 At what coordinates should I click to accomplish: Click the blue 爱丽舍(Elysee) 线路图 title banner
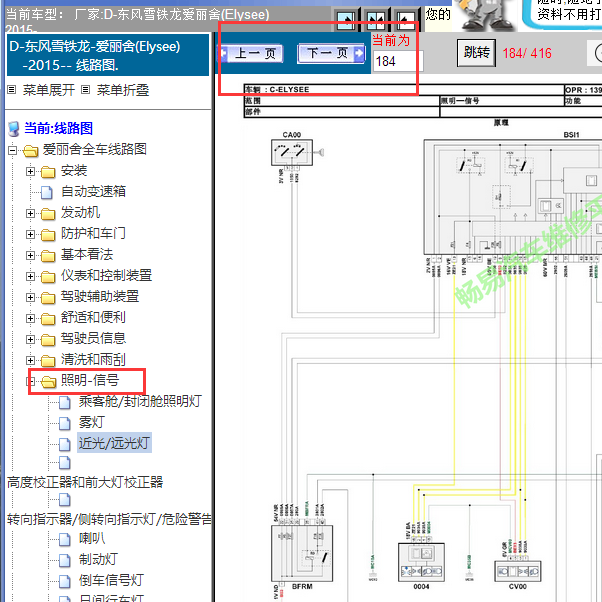point(108,55)
